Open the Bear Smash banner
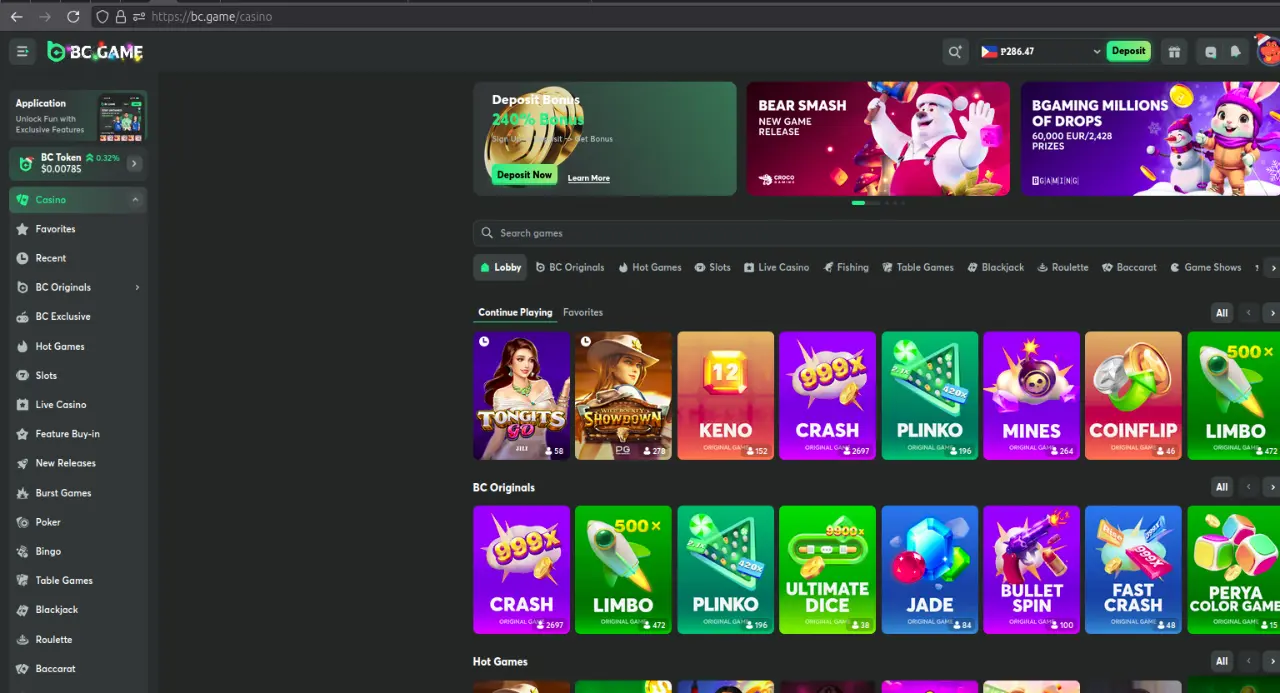This screenshot has width=1280, height=693. pyautogui.click(x=878, y=139)
